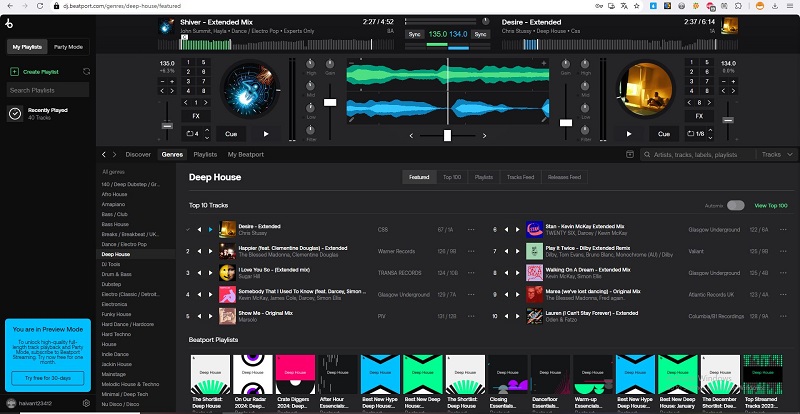Click the Search Playlists field
This screenshot has height=414, width=800.
pos(48,90)
